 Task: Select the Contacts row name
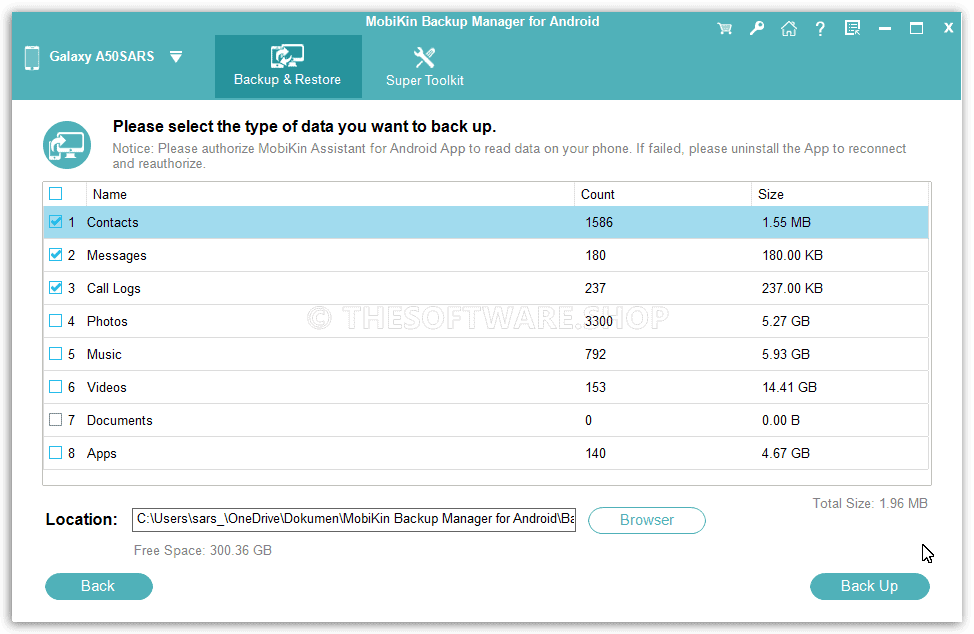[112, 222]
